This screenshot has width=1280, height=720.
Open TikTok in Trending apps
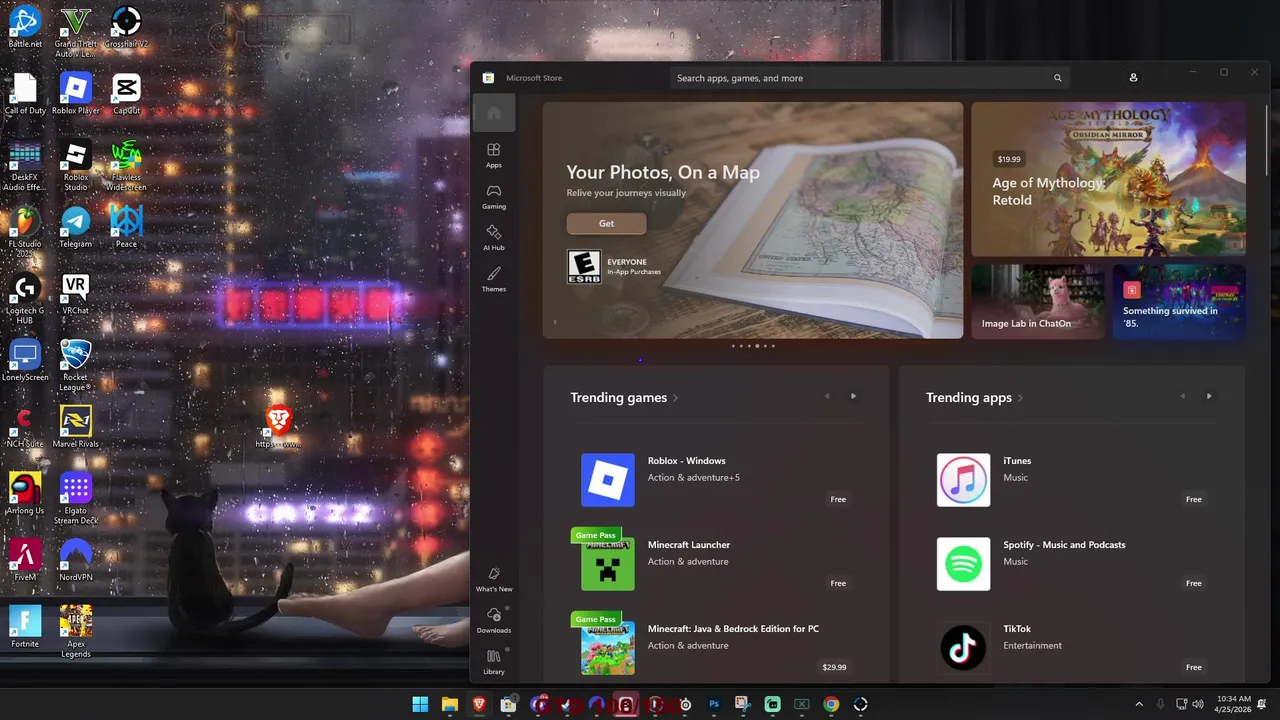click(1072, 648)
